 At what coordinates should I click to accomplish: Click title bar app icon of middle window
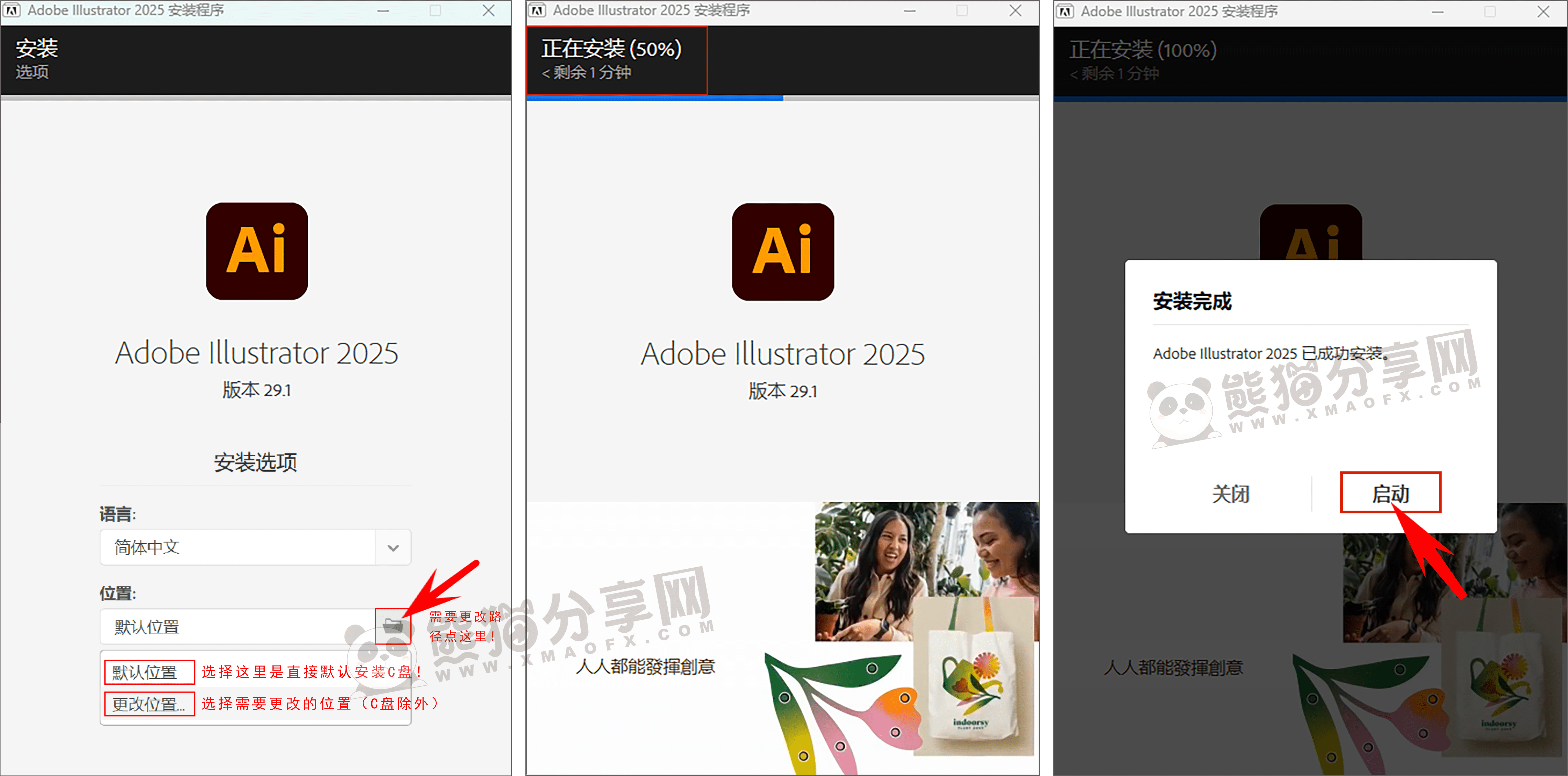[x=537, y=10]
